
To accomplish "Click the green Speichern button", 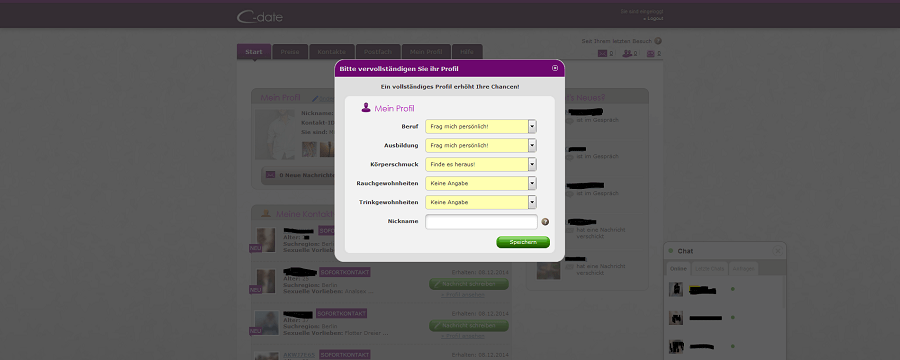I will tap(523, 242).
